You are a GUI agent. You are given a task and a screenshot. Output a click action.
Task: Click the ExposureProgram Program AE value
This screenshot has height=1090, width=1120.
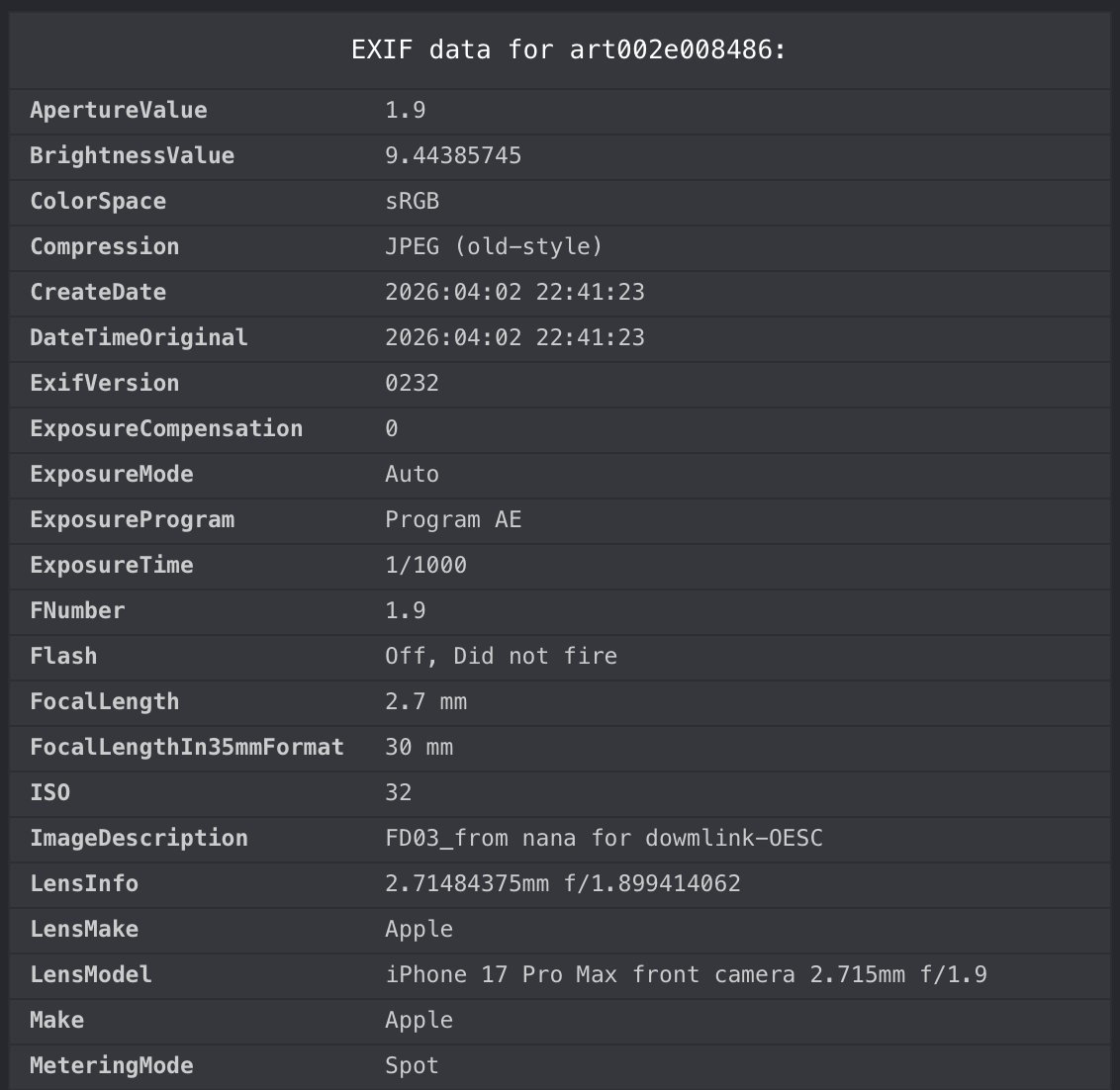pos(453,519)
